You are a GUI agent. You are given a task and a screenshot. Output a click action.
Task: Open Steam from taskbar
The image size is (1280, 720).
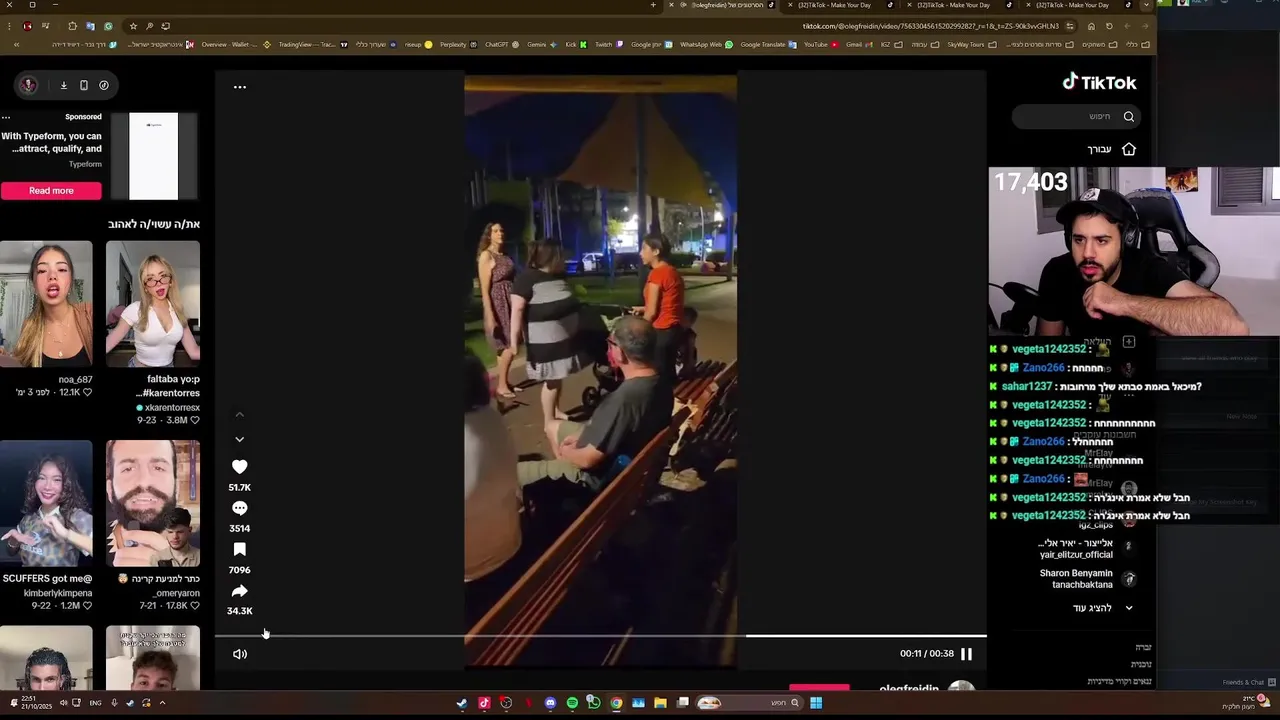461,703
